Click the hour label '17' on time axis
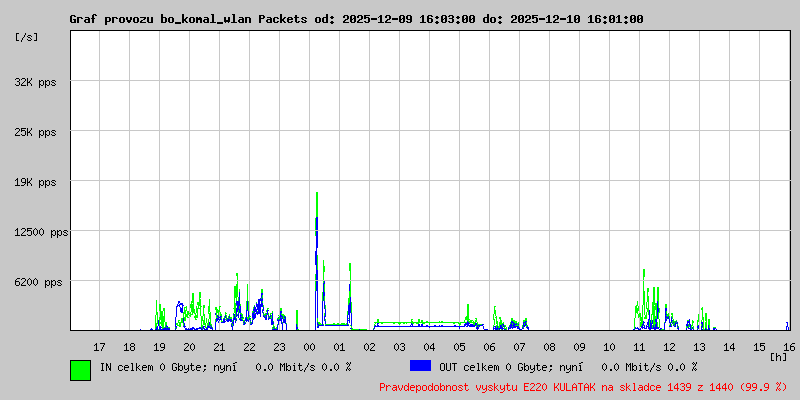Viewport: 800px width, 400px height. pyautogui.click(x=99, y=347)
